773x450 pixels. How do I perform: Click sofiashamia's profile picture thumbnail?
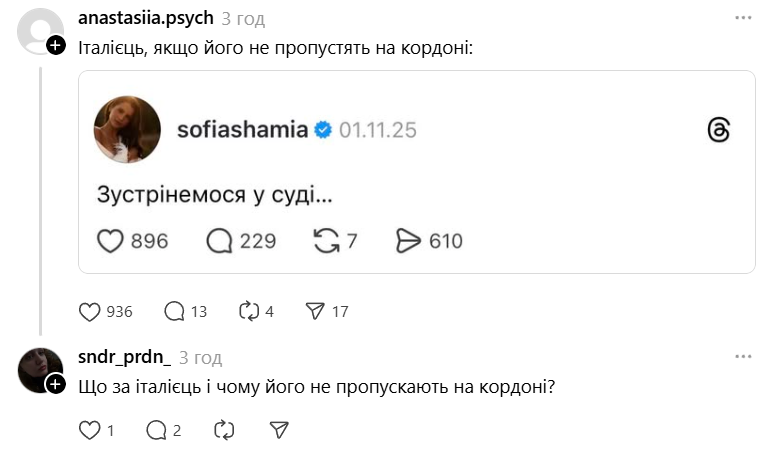click(x=127, y=129)
